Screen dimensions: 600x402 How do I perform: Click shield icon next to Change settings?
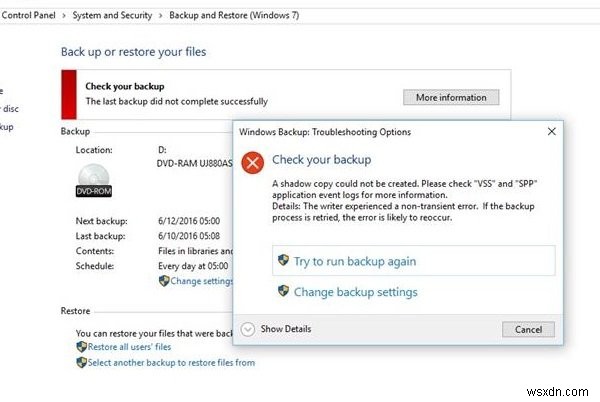click(163, 281)
